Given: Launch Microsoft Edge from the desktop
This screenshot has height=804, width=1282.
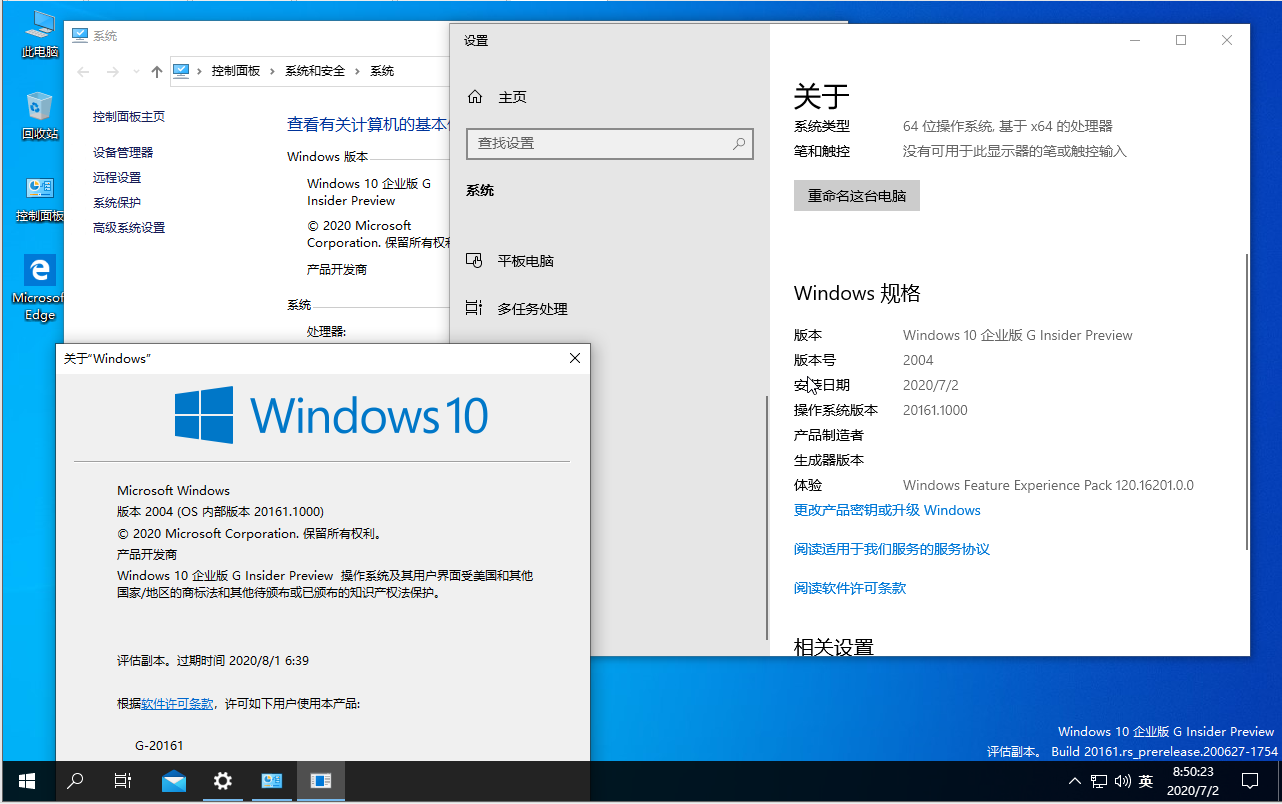Looking at the screenshot, I should (40, 285).
